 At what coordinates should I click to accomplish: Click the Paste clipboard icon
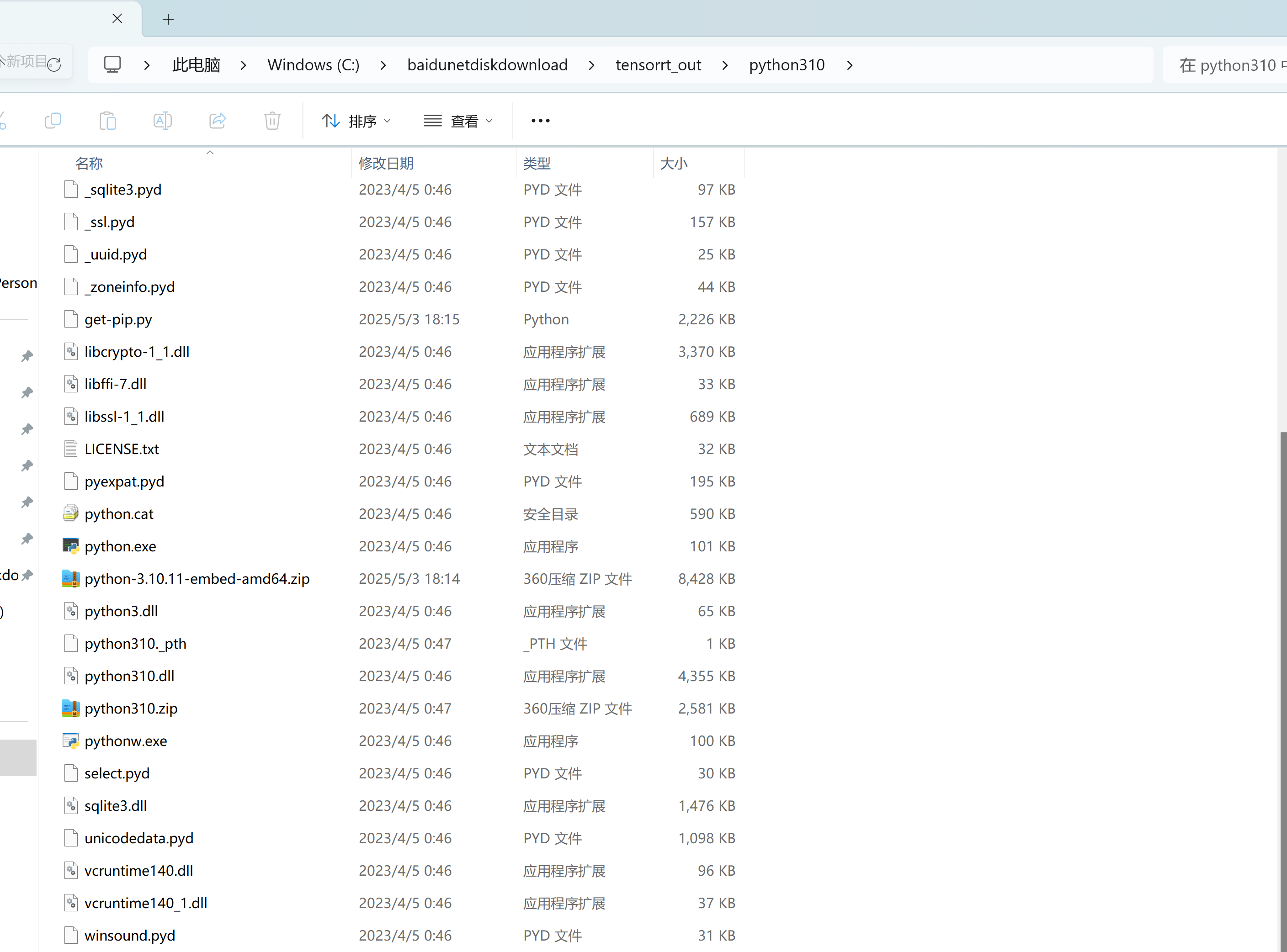[x=108, y=121]
